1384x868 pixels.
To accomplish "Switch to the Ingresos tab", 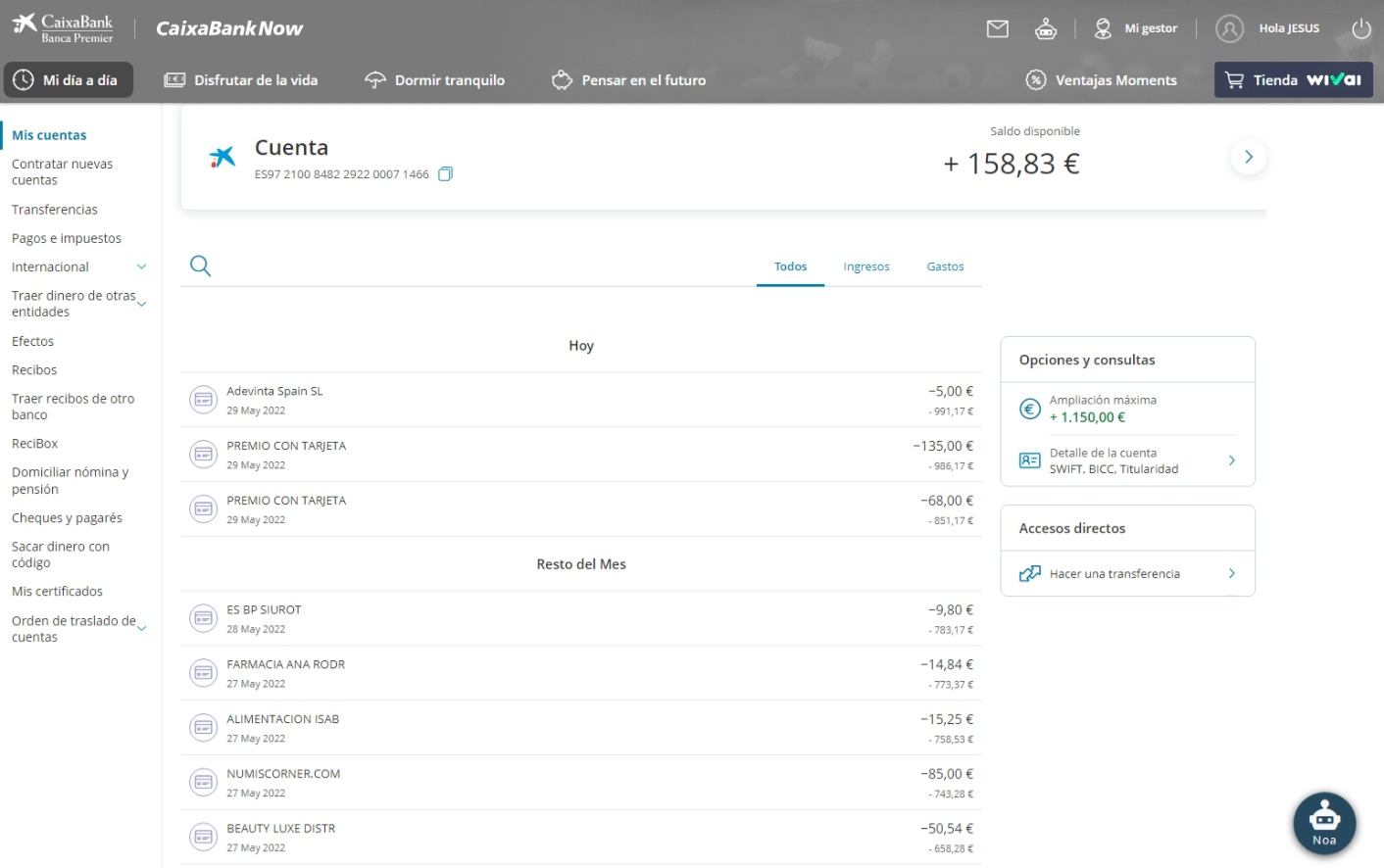I will pyautogui.click(x=865, y=266).
